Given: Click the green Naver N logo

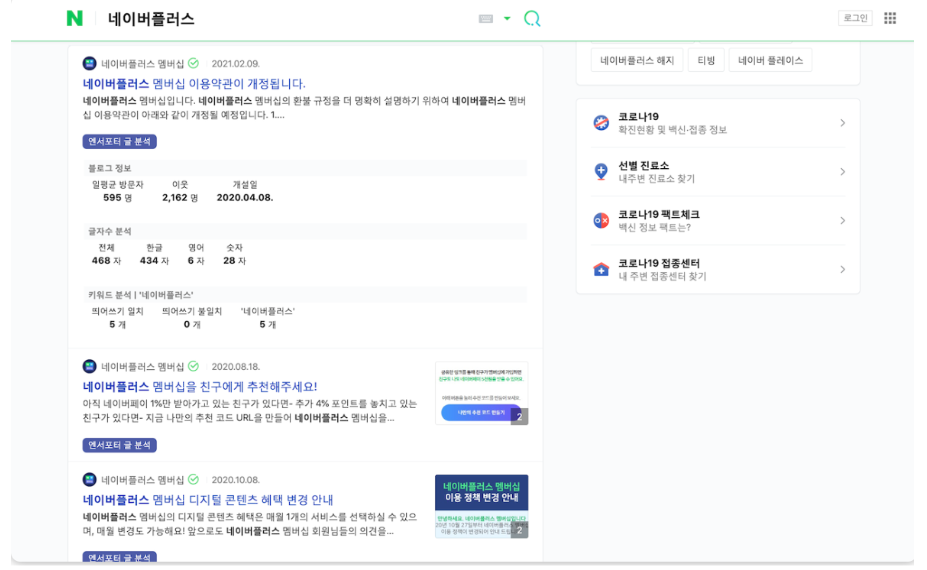Looking at the screenshot, I should coord(74,18).
